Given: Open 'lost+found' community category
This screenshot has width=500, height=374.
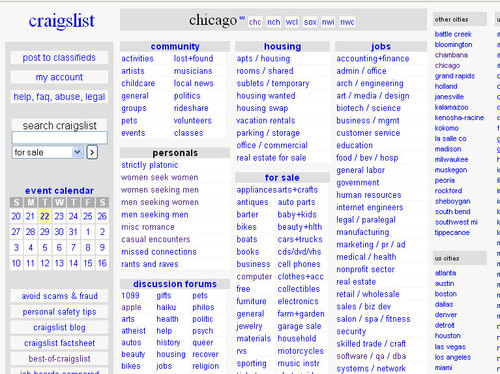Looking at the screenshot, I should tap(193, 59).
